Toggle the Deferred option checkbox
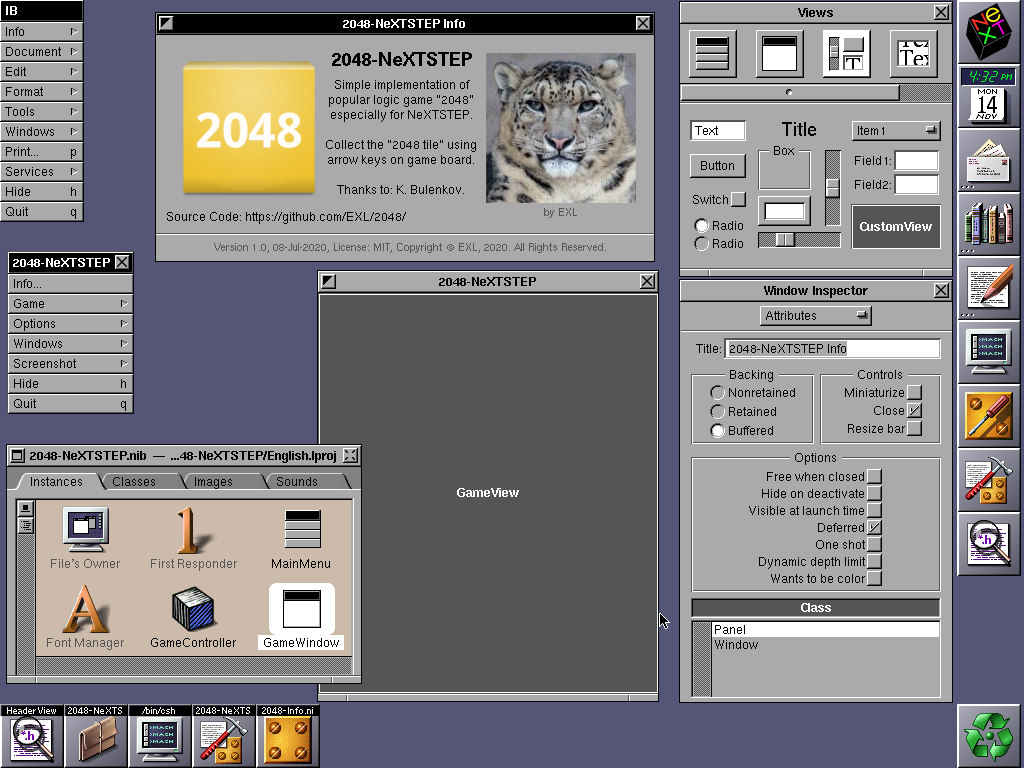1024x768 pixels. tap(874, 528)
